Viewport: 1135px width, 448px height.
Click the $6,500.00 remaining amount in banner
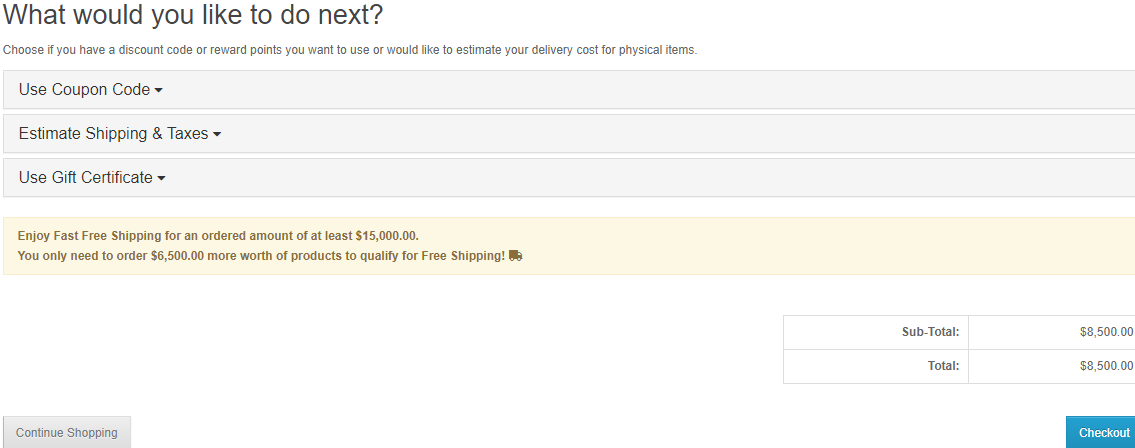[177, 255]
